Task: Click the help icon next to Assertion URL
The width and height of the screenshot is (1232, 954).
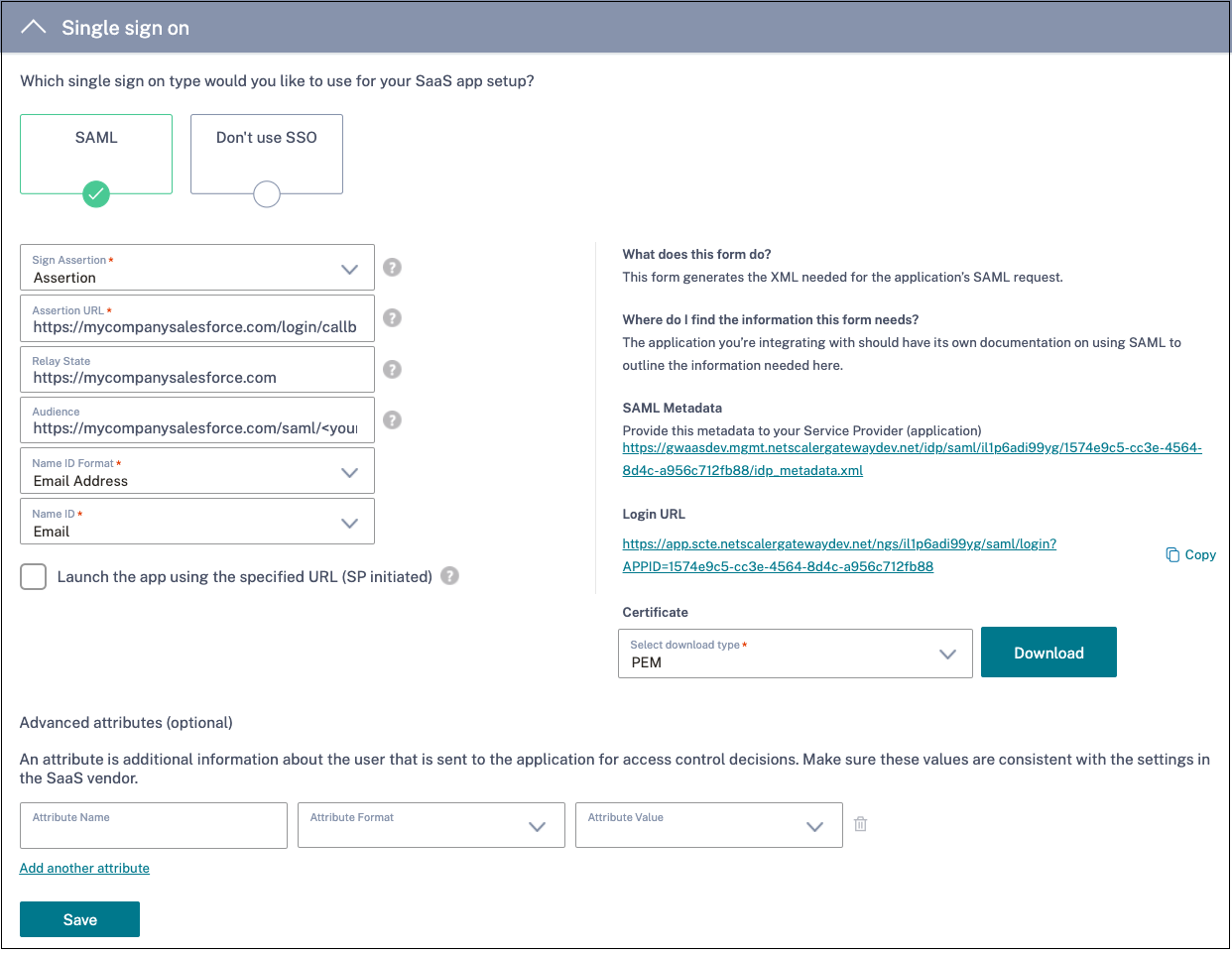Action: click(393, 318)
